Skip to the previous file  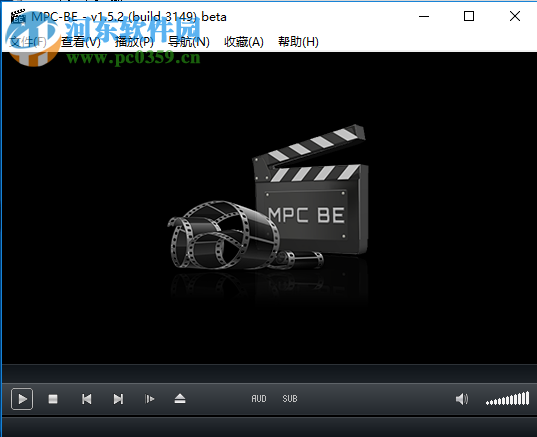coord(87,399)
